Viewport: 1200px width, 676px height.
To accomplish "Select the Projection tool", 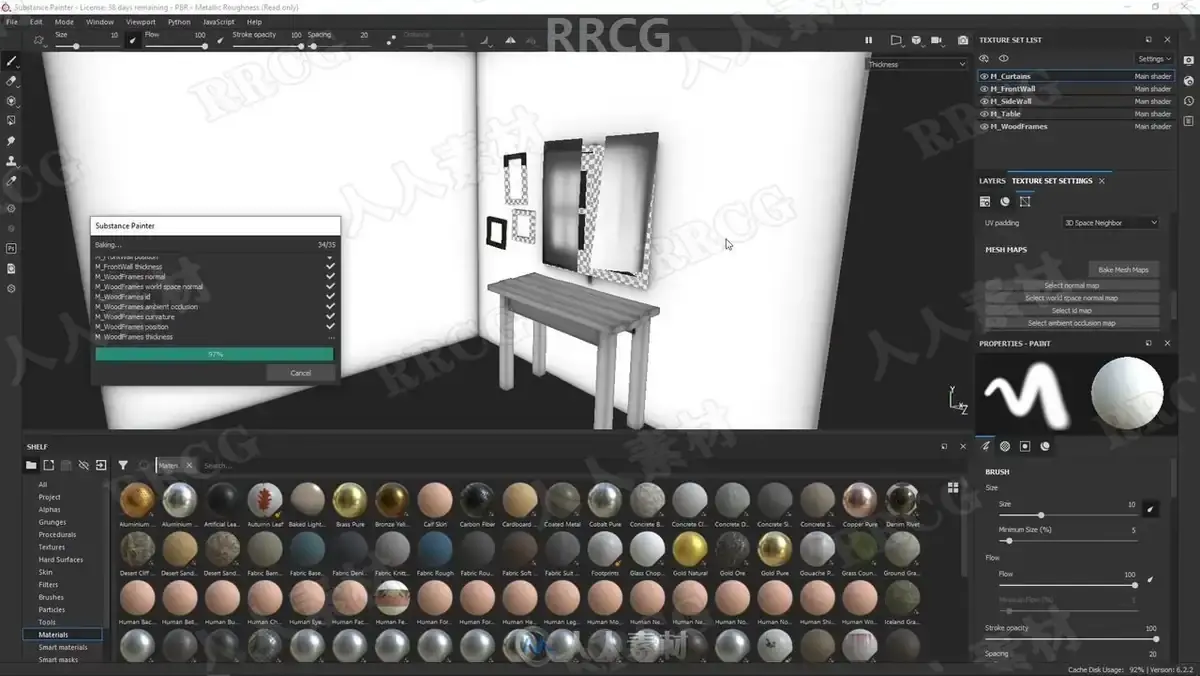I will (x=11, y=101).
